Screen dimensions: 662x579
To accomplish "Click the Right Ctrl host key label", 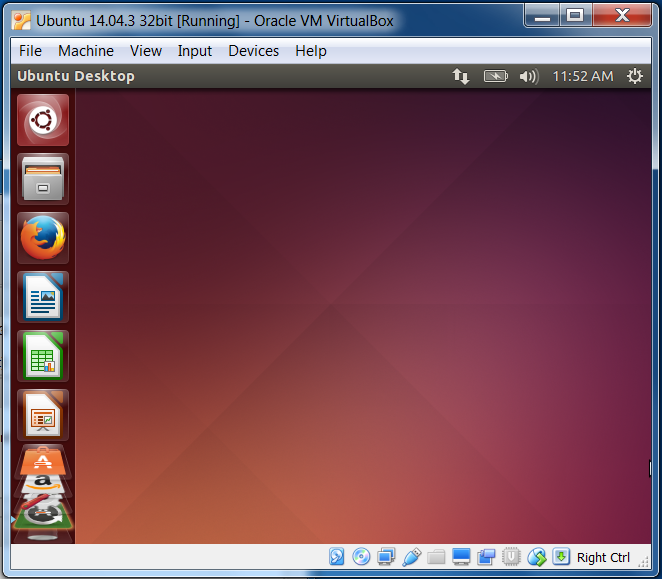I will (x=603, y=557).
